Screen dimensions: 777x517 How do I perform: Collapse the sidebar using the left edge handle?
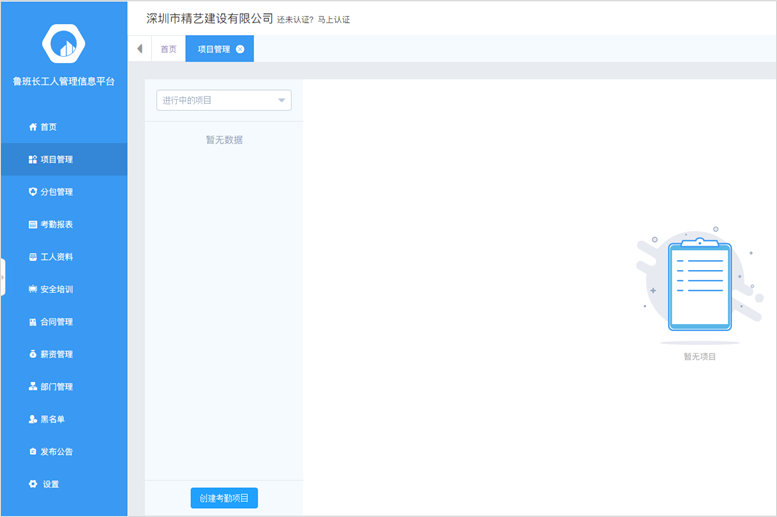tap(3, 276)
